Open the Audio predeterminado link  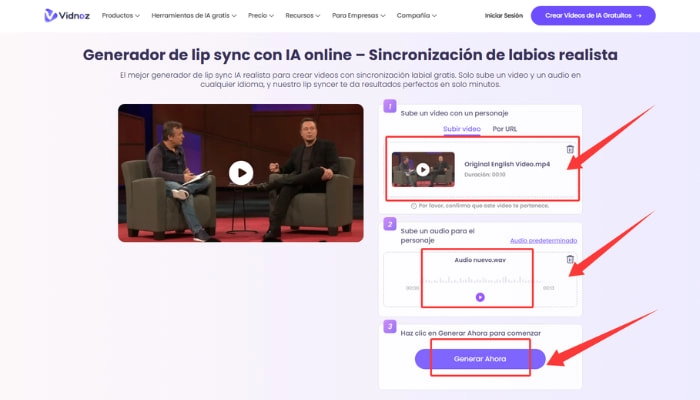[x=543, y=240]
